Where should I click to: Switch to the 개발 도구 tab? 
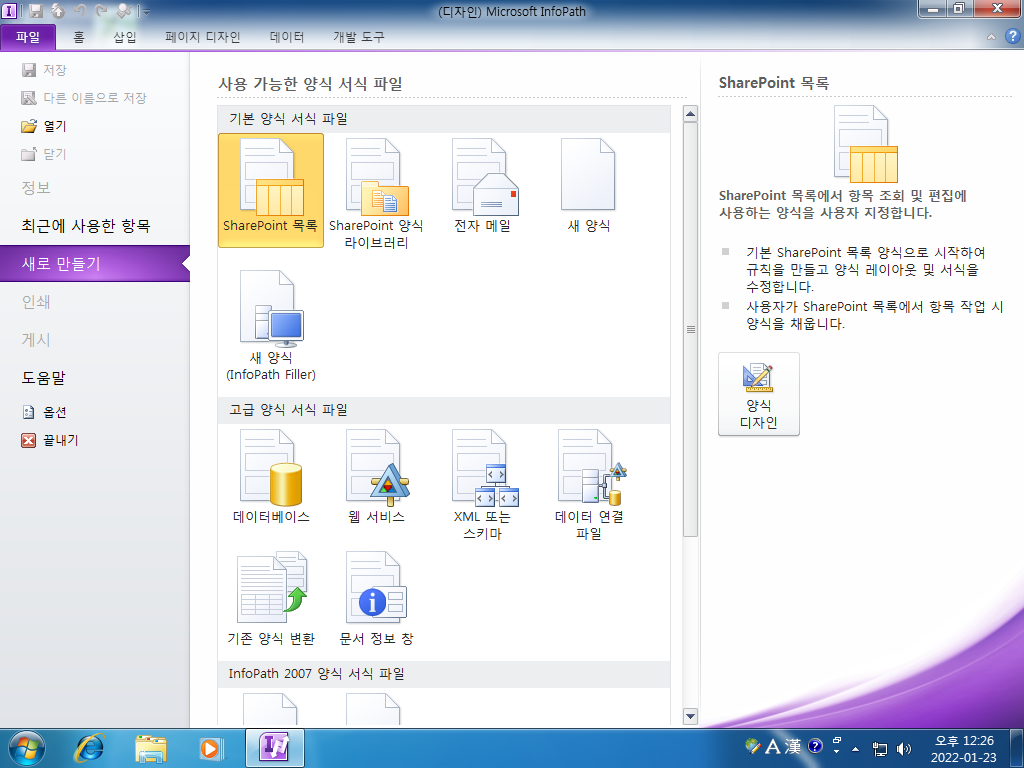click(359, 37)
